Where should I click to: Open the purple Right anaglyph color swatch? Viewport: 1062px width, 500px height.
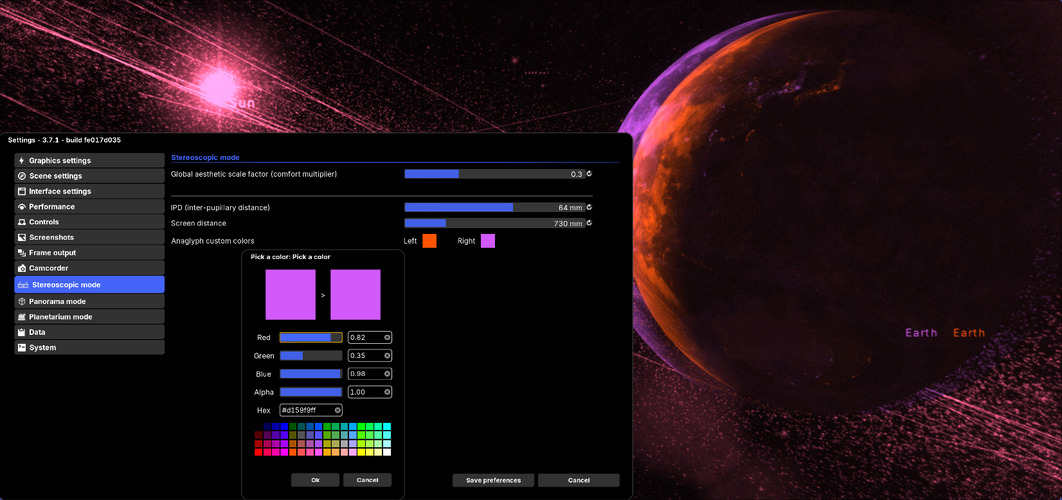pos(488,241)
